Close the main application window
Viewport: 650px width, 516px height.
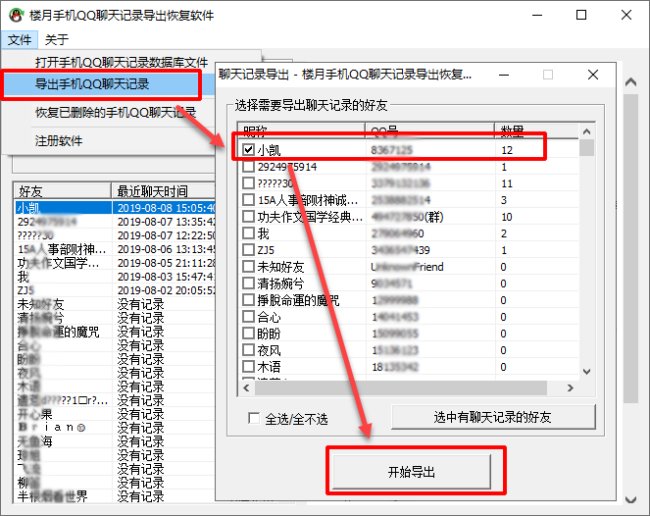(x=626, y=15)
